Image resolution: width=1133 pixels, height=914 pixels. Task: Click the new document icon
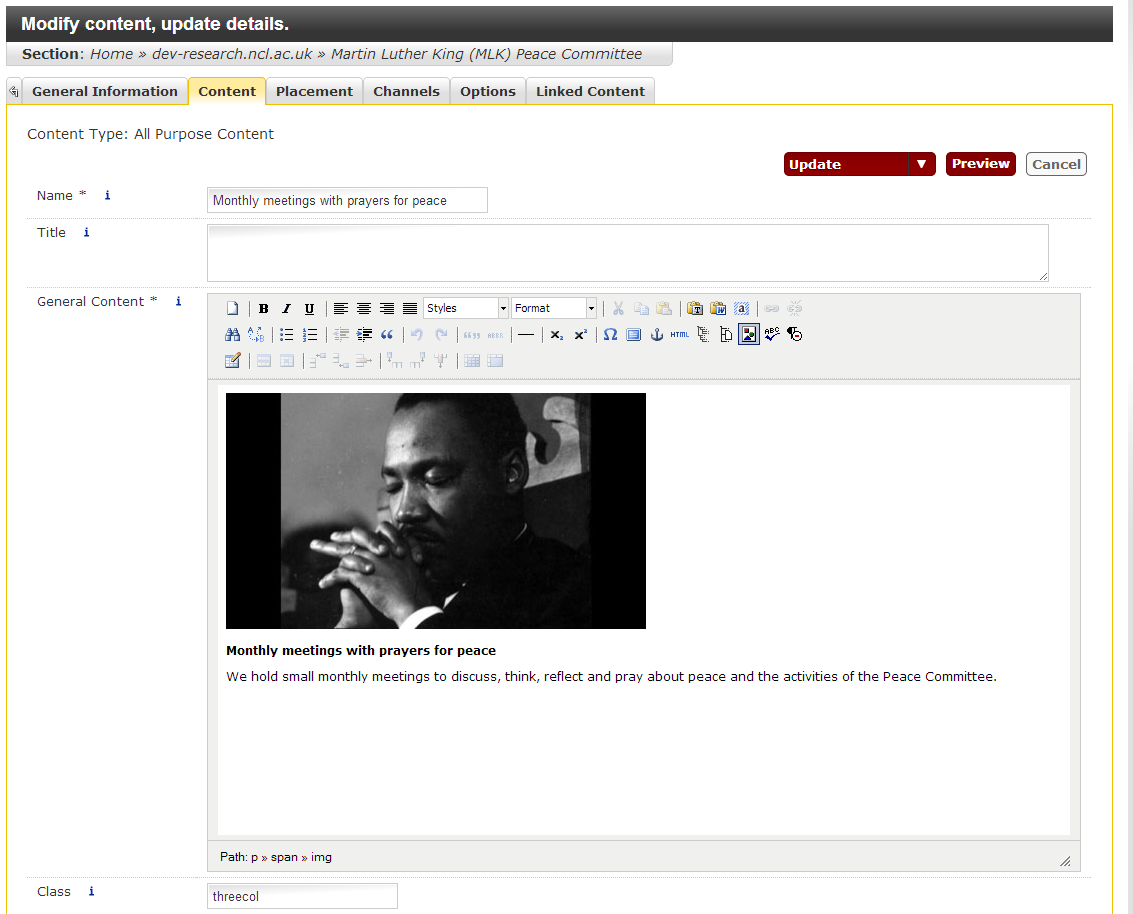point(232,309)
